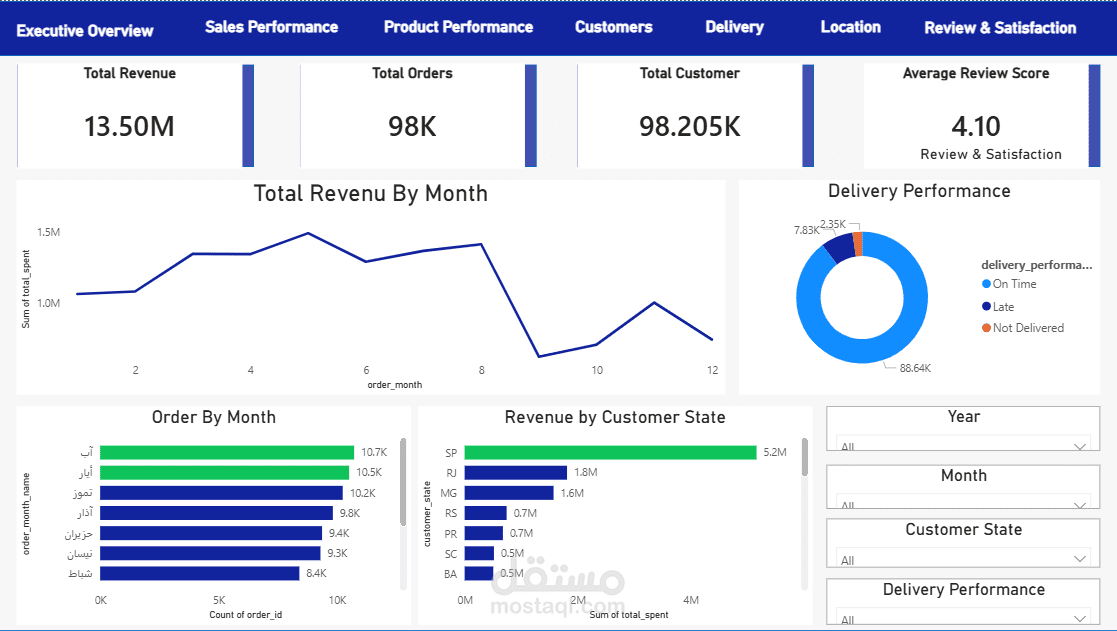Click the On Time legend marker
The image size is (1117, 631).
click(987, 283)
